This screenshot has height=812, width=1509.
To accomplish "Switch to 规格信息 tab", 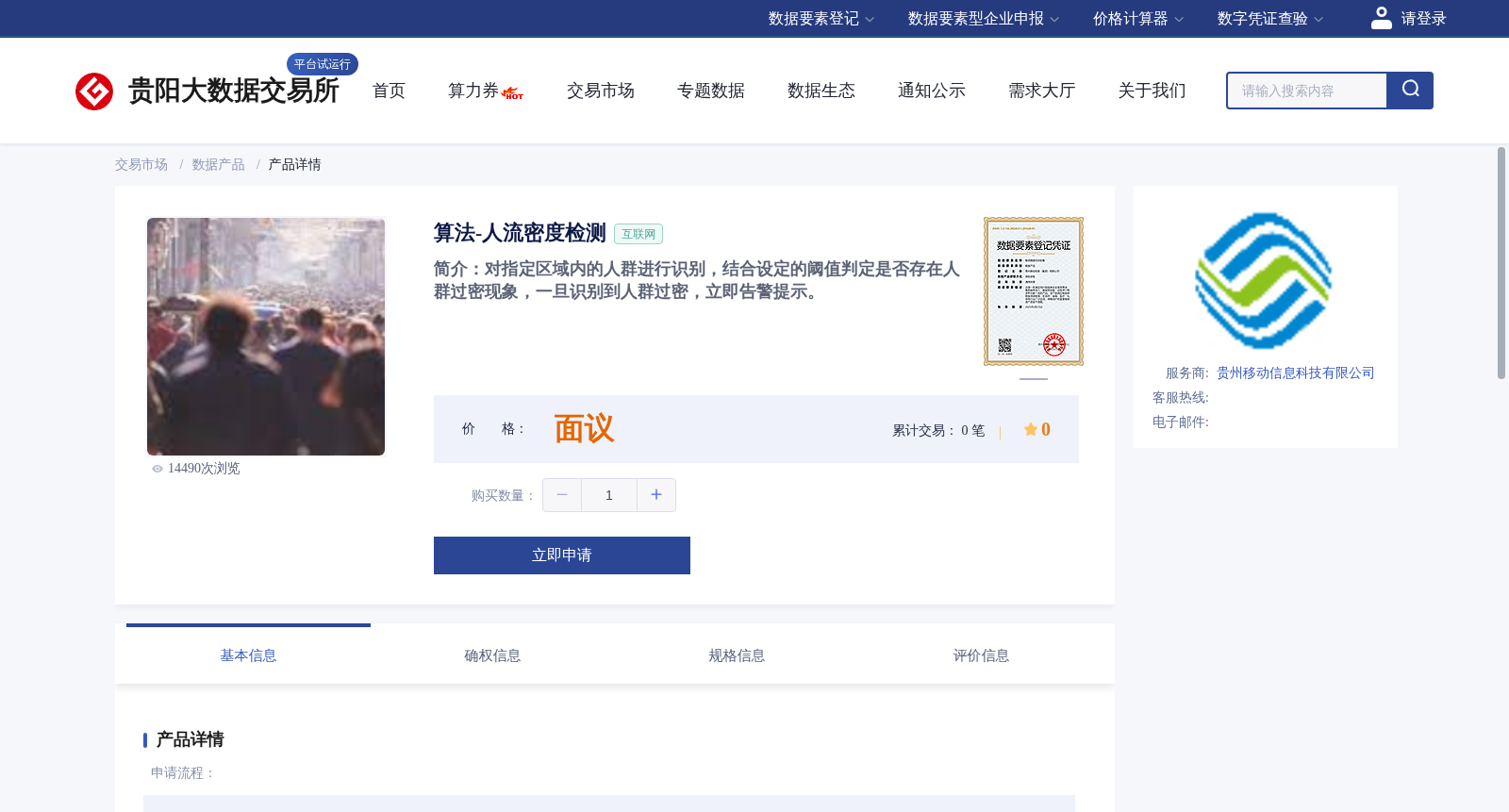I will 737,655.
